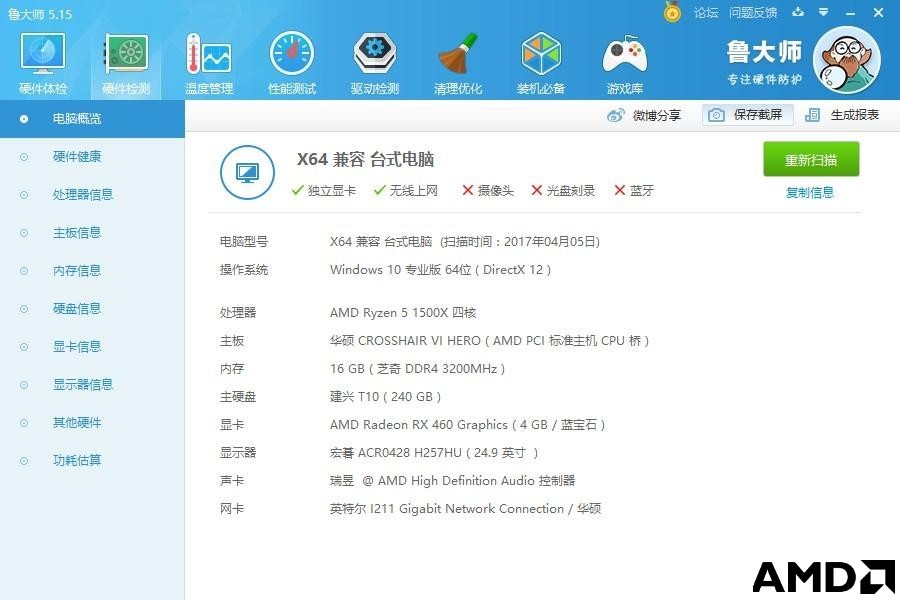Screen dimensions: 900x600
Task: Click the X64 兼容 台式电脑 heading
Action: (x=365, y=159)
